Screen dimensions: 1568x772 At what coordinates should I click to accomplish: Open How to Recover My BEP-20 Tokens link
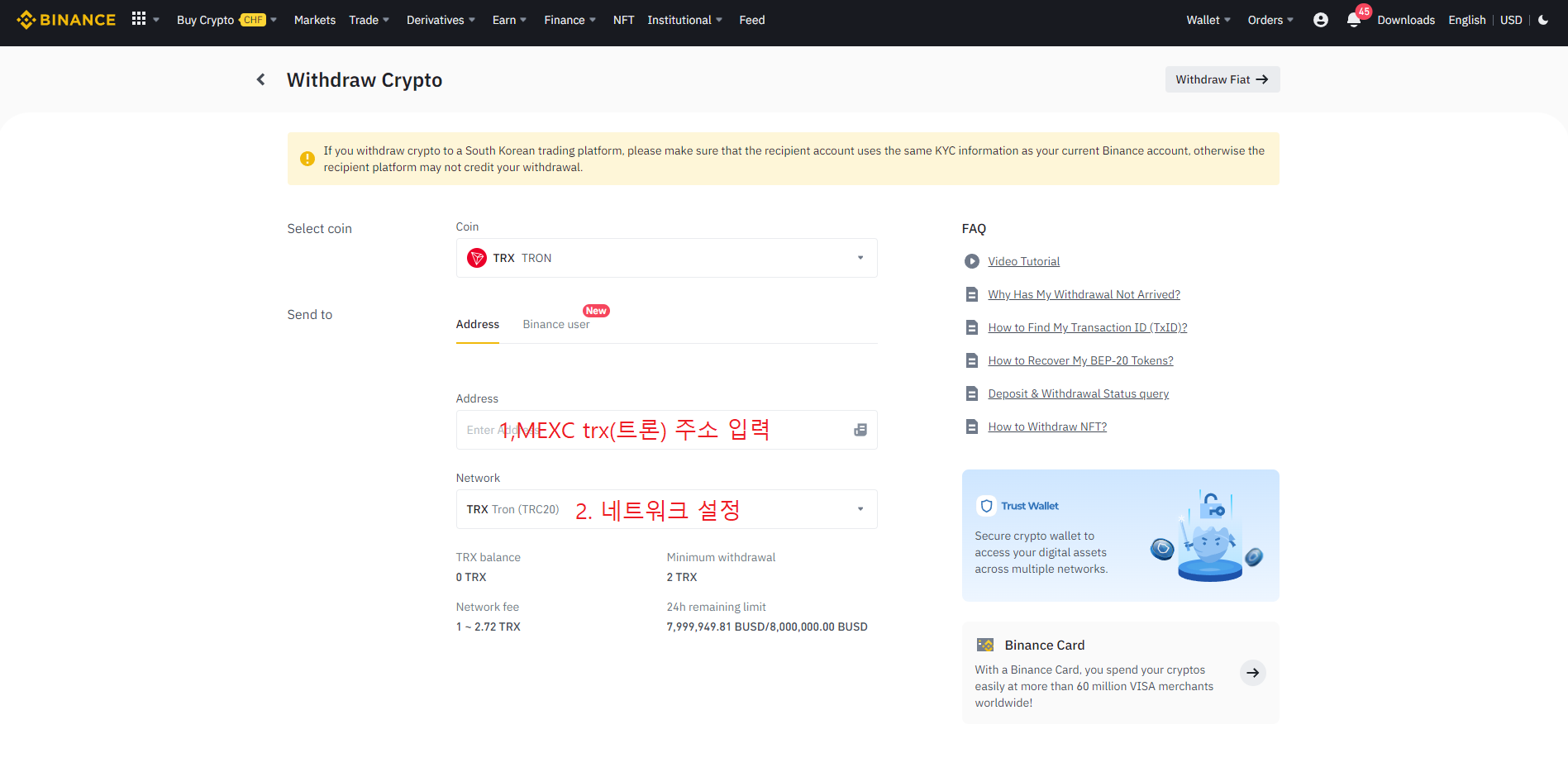1081,360
